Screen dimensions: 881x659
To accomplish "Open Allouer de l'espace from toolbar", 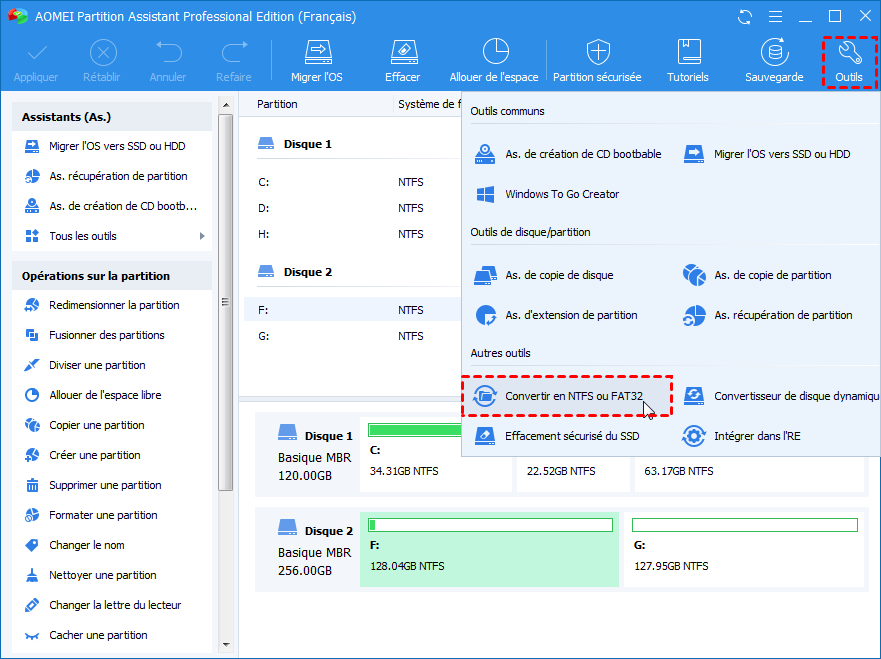I will tap(494, 61).
